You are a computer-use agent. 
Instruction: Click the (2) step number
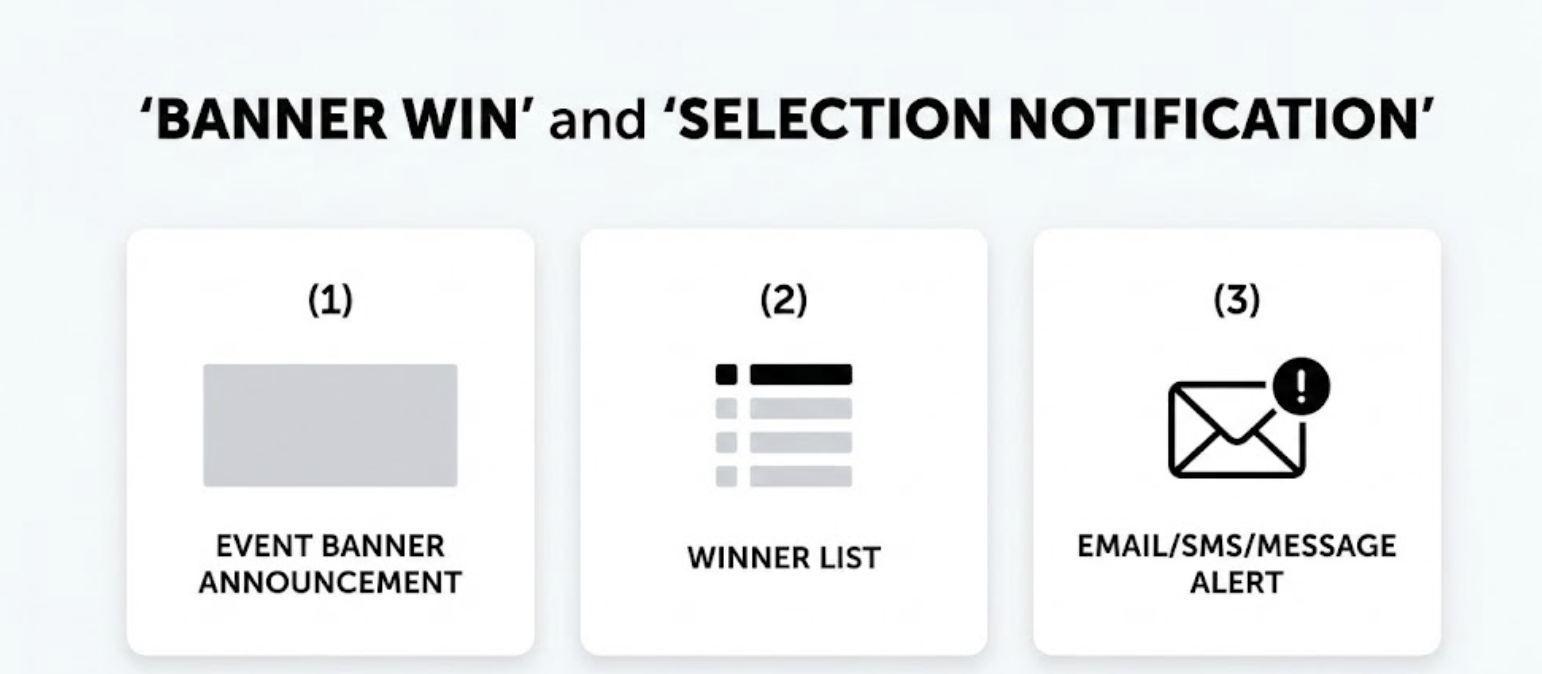[783, 299]
